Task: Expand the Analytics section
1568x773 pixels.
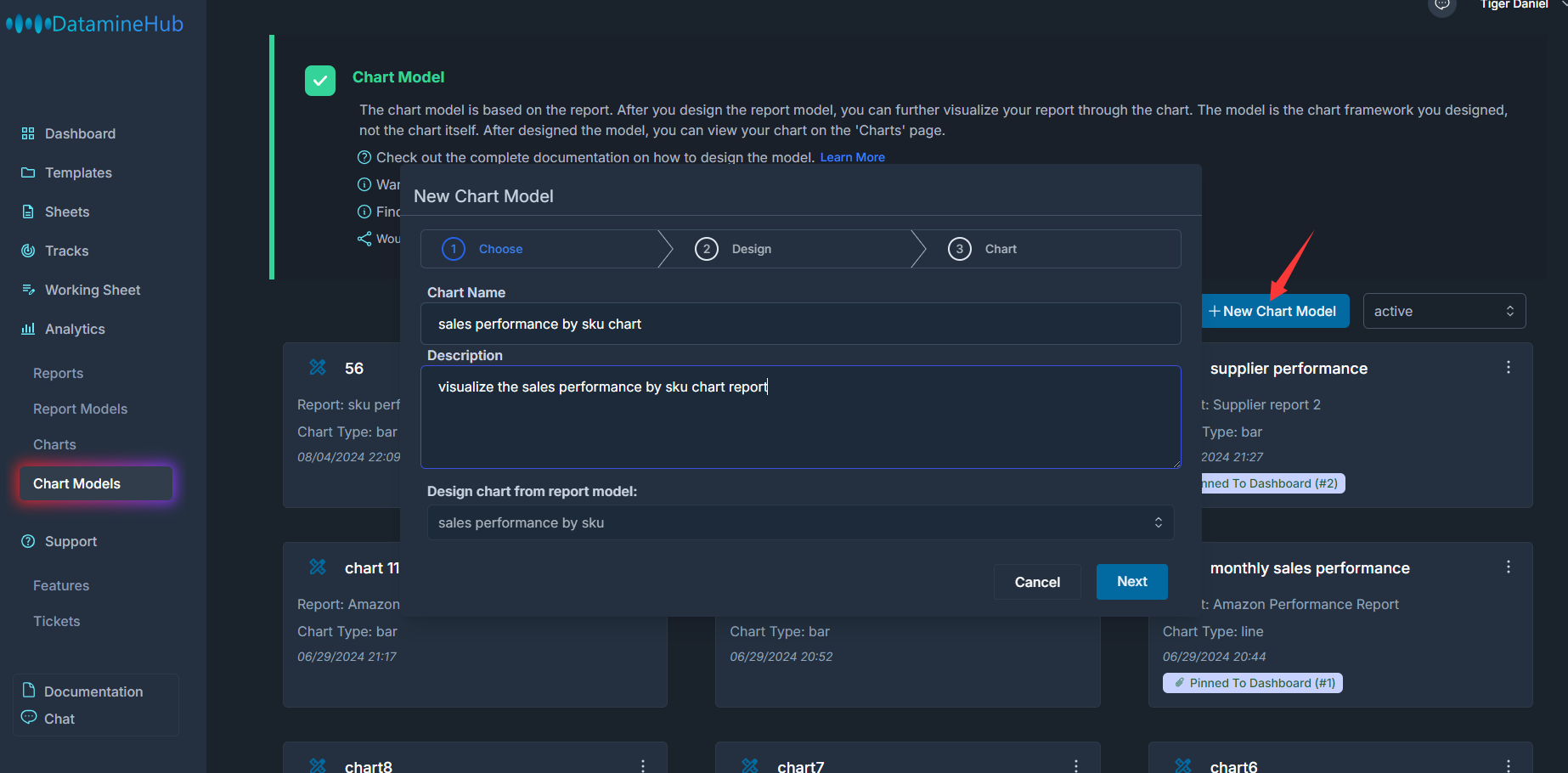Action: coord(75,329)
